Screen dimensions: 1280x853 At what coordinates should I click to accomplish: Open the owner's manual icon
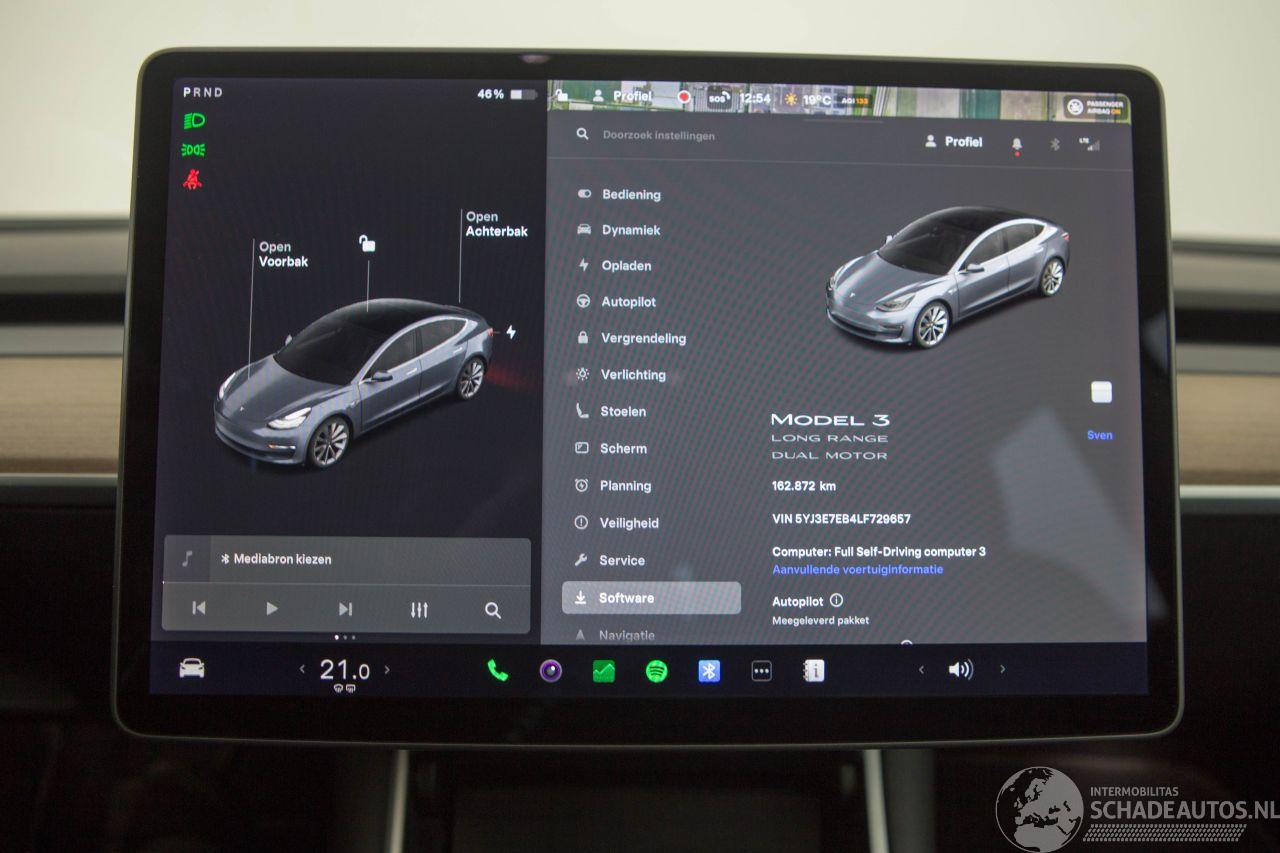tap(814, 671)
